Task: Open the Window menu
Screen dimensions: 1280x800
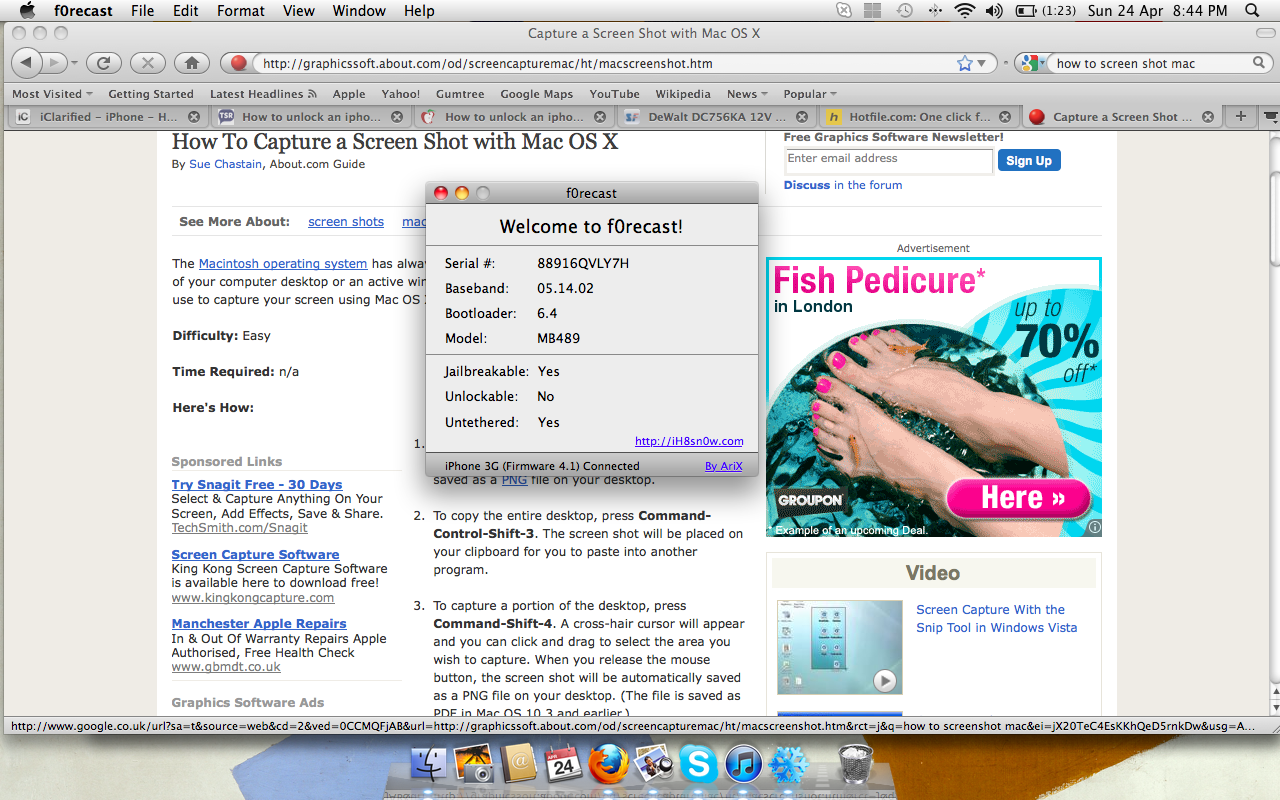Action: point(359,11)
